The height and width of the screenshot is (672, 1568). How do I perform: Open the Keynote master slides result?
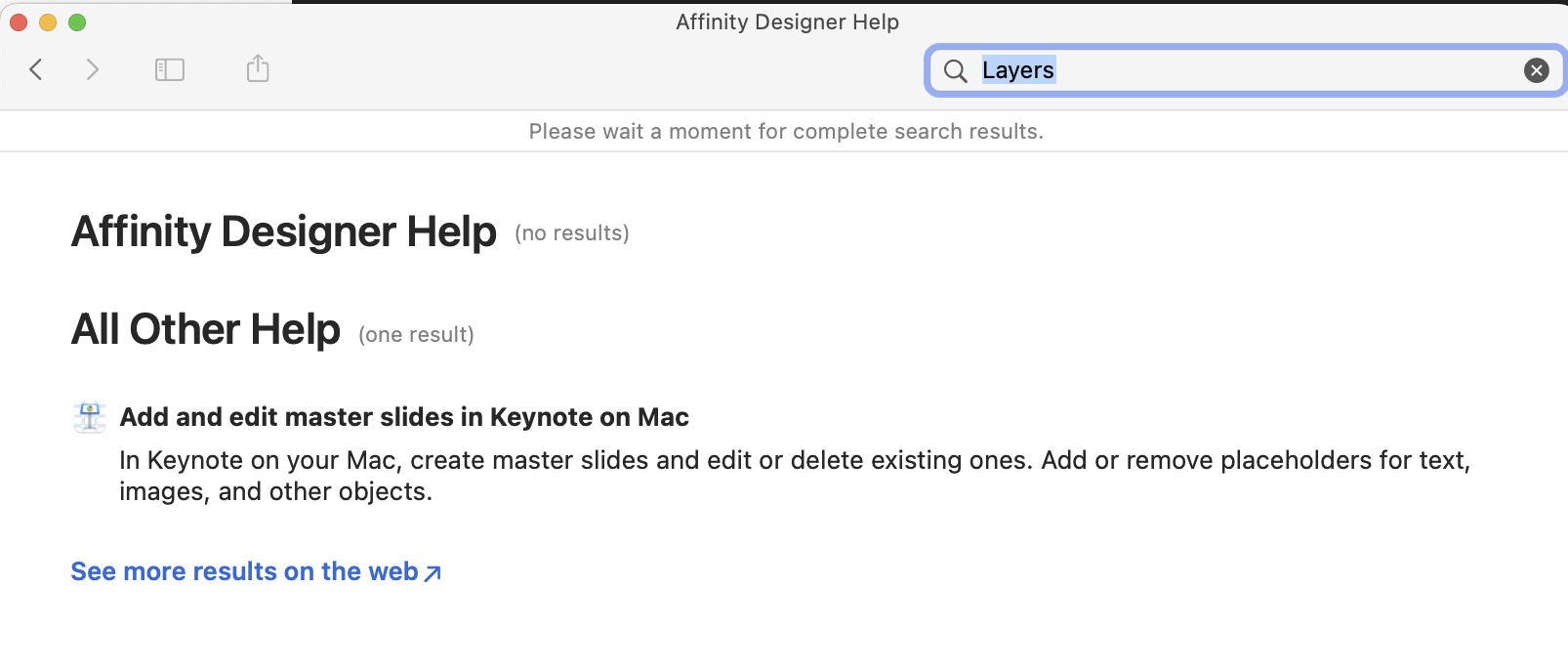coord(404,417)
